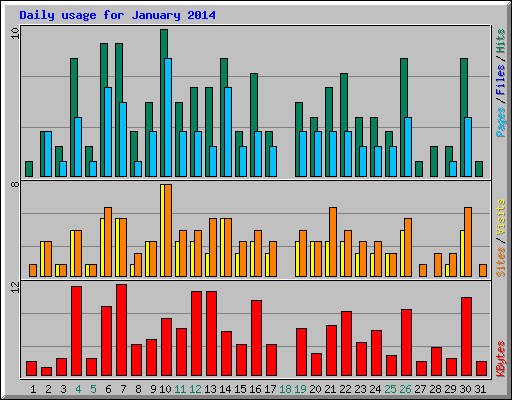Click the 'Files' legend label

click(x=500, y=79)
